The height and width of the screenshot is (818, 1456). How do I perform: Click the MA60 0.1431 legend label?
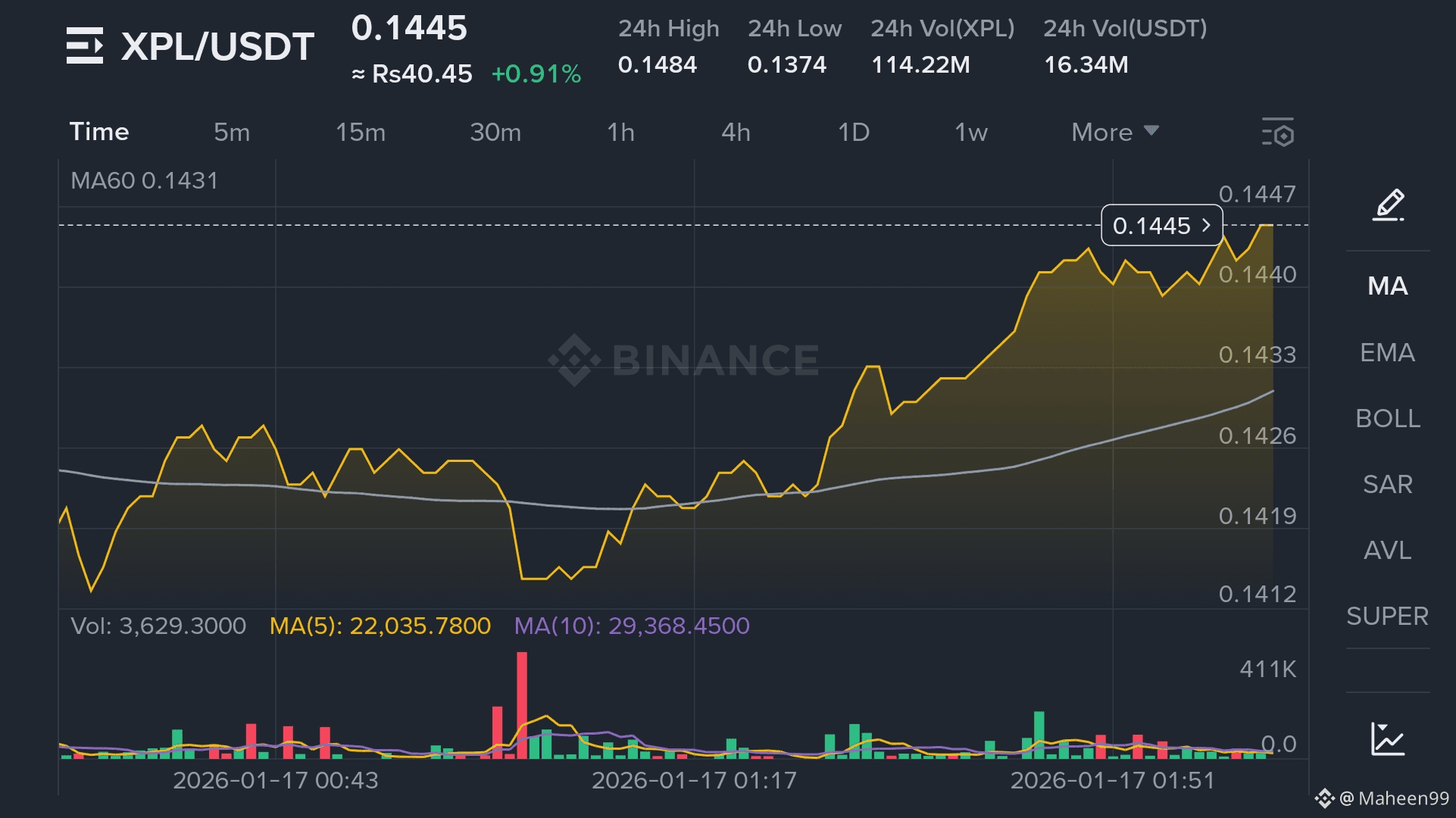pos(144,181)
